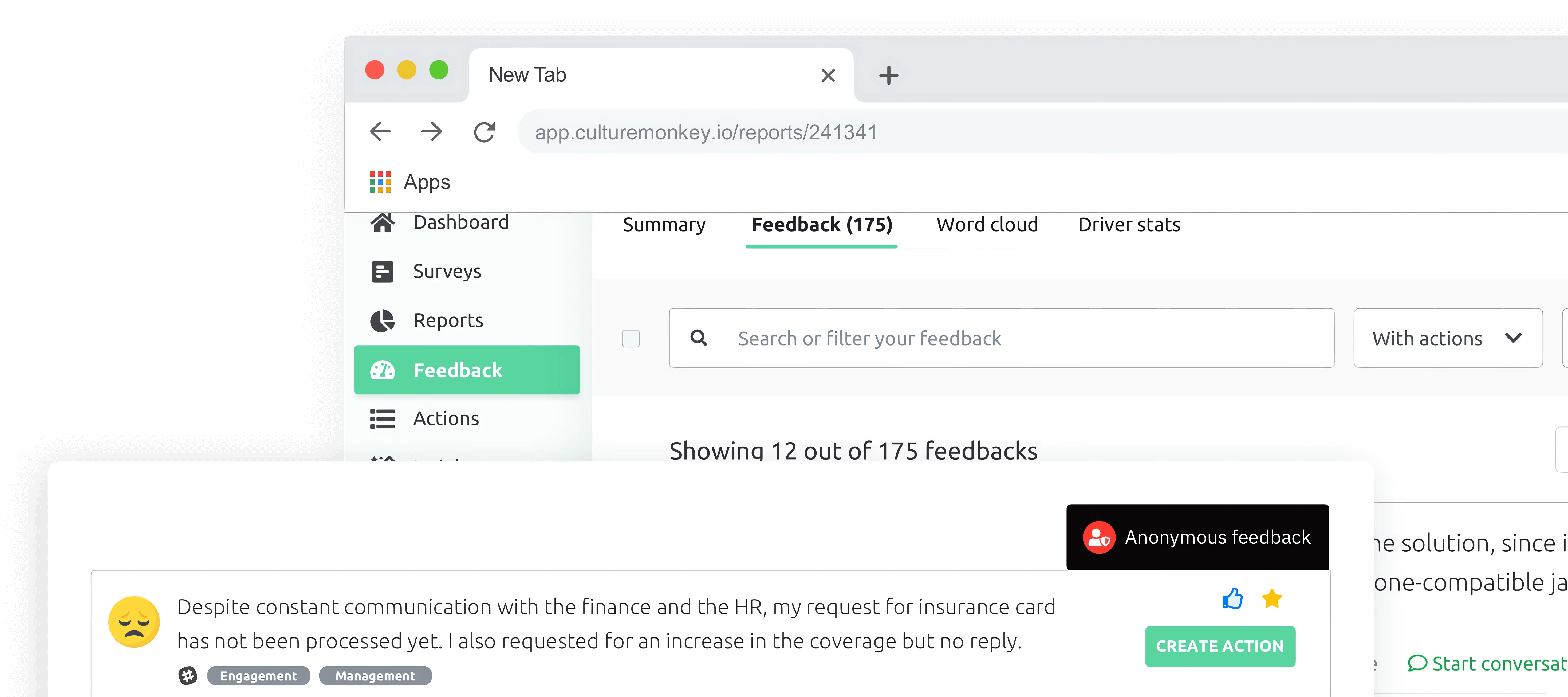Open the With actions dropdown

[x=1448, y=338]
